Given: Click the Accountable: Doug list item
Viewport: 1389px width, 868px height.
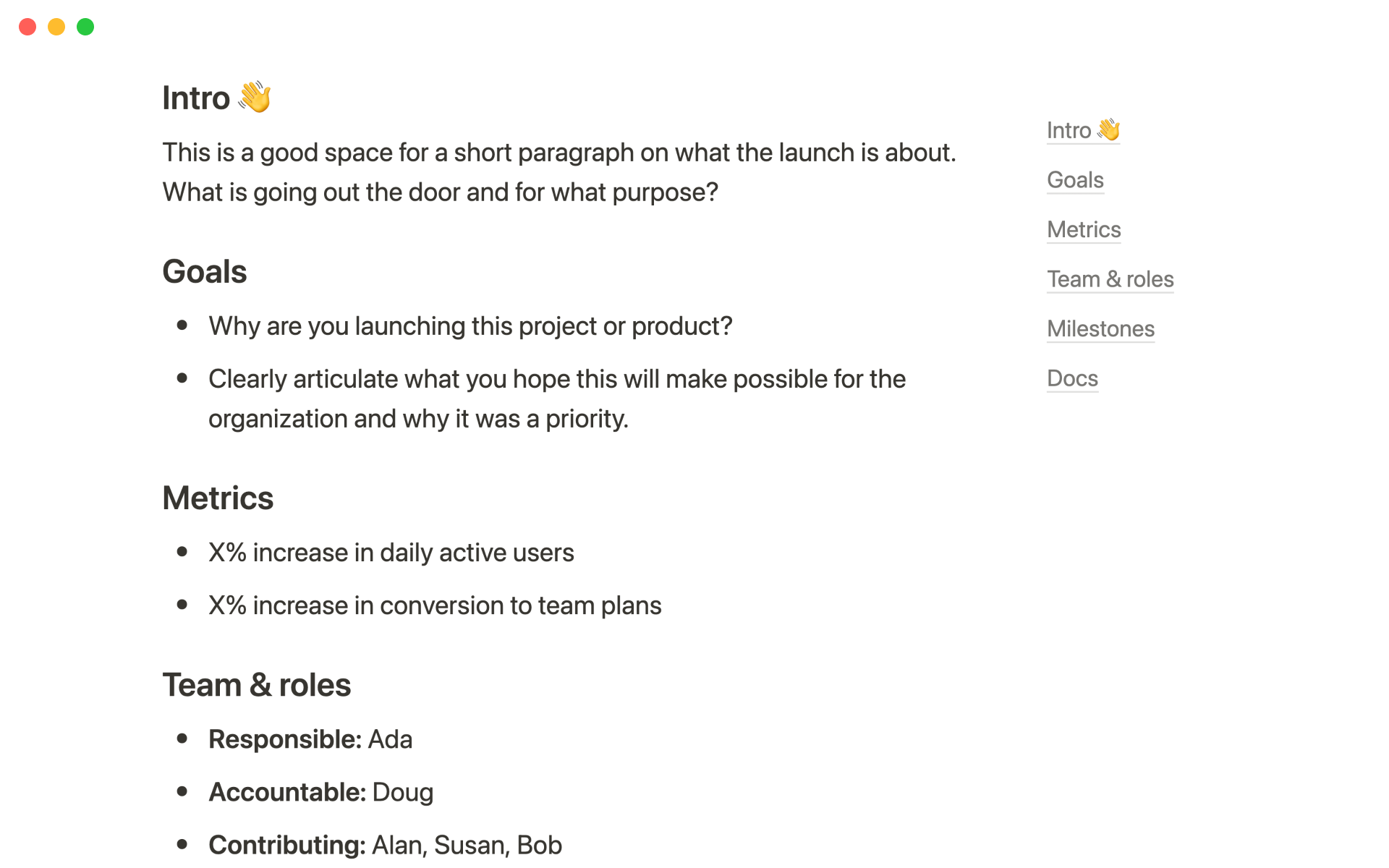Looking at the screenshot, I should tap(321, 792).
